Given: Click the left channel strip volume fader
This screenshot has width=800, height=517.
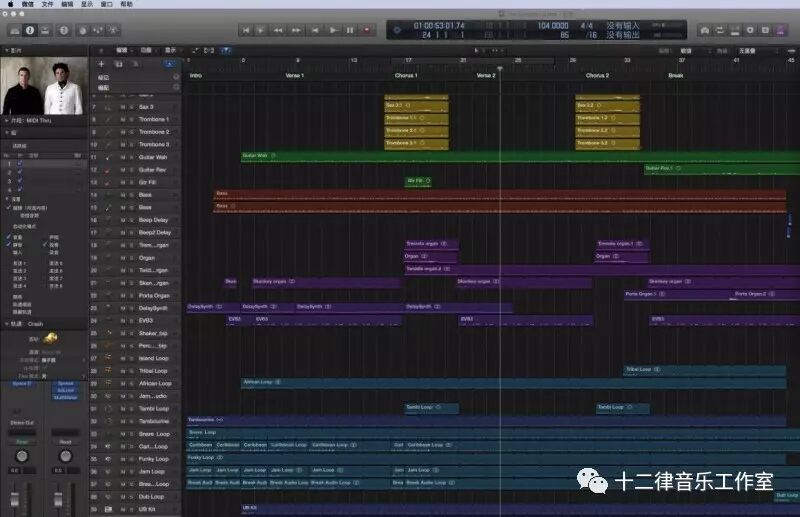Looking at the screenshot, I should pos(15,499).
